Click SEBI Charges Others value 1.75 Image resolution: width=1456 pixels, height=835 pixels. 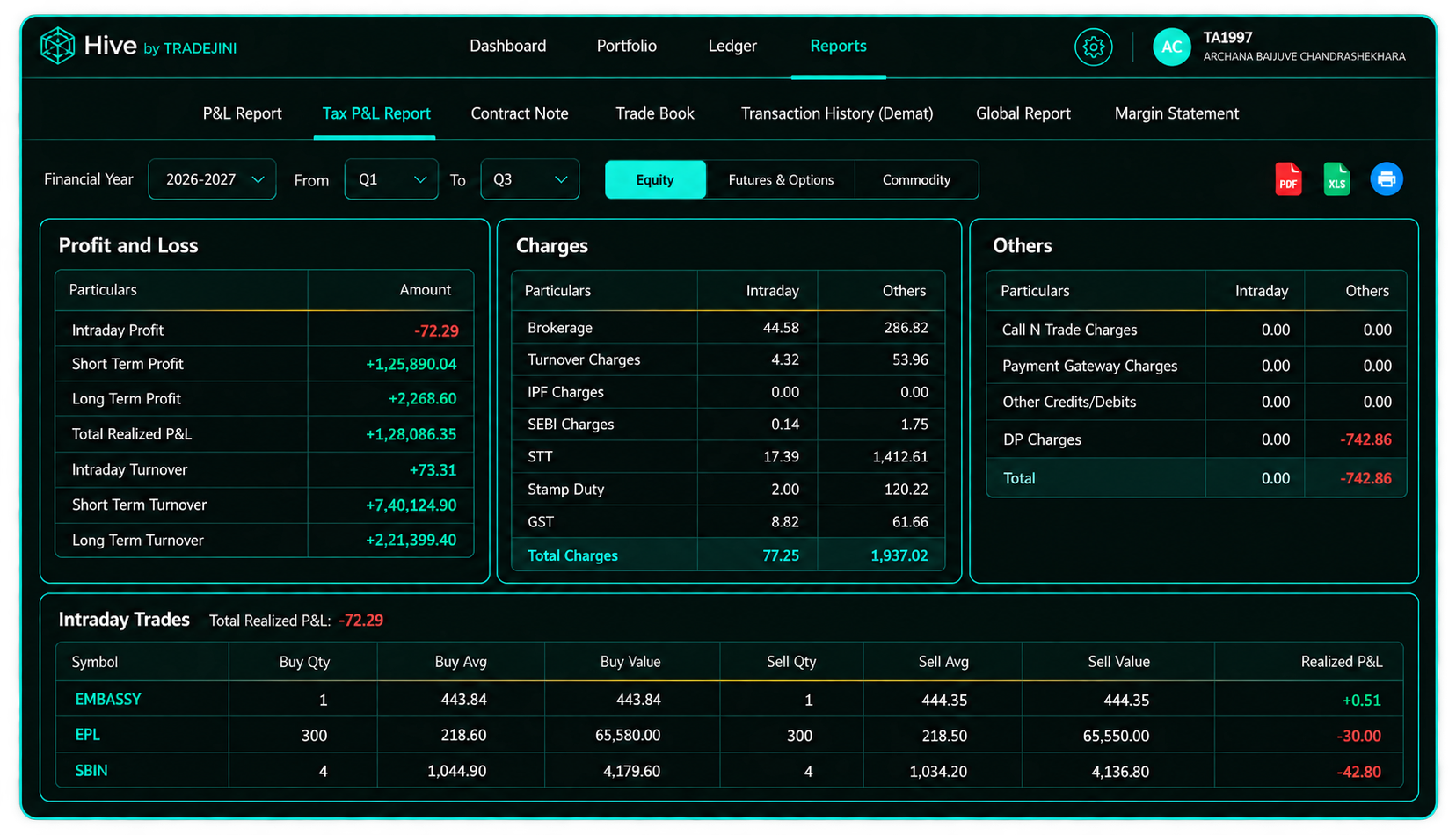[x=914, y=424]
